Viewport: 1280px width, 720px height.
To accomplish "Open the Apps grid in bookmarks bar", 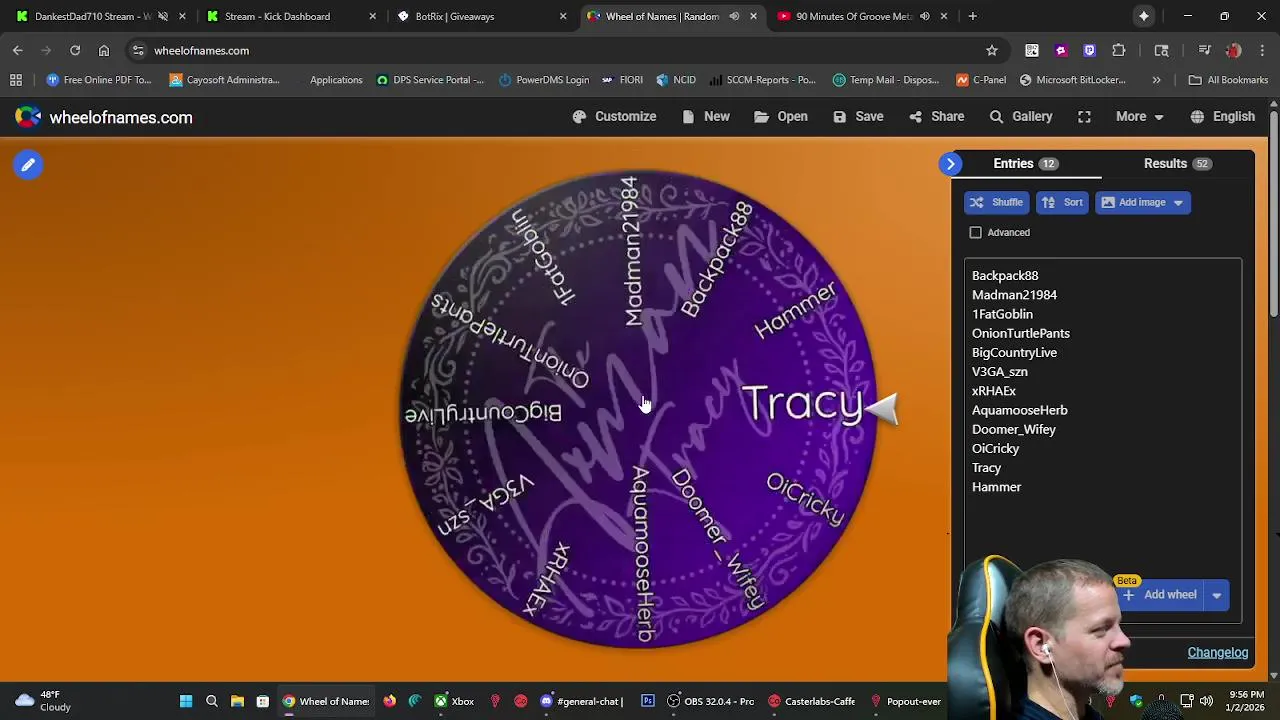I will pyautogui.click(x=16, y=80).
